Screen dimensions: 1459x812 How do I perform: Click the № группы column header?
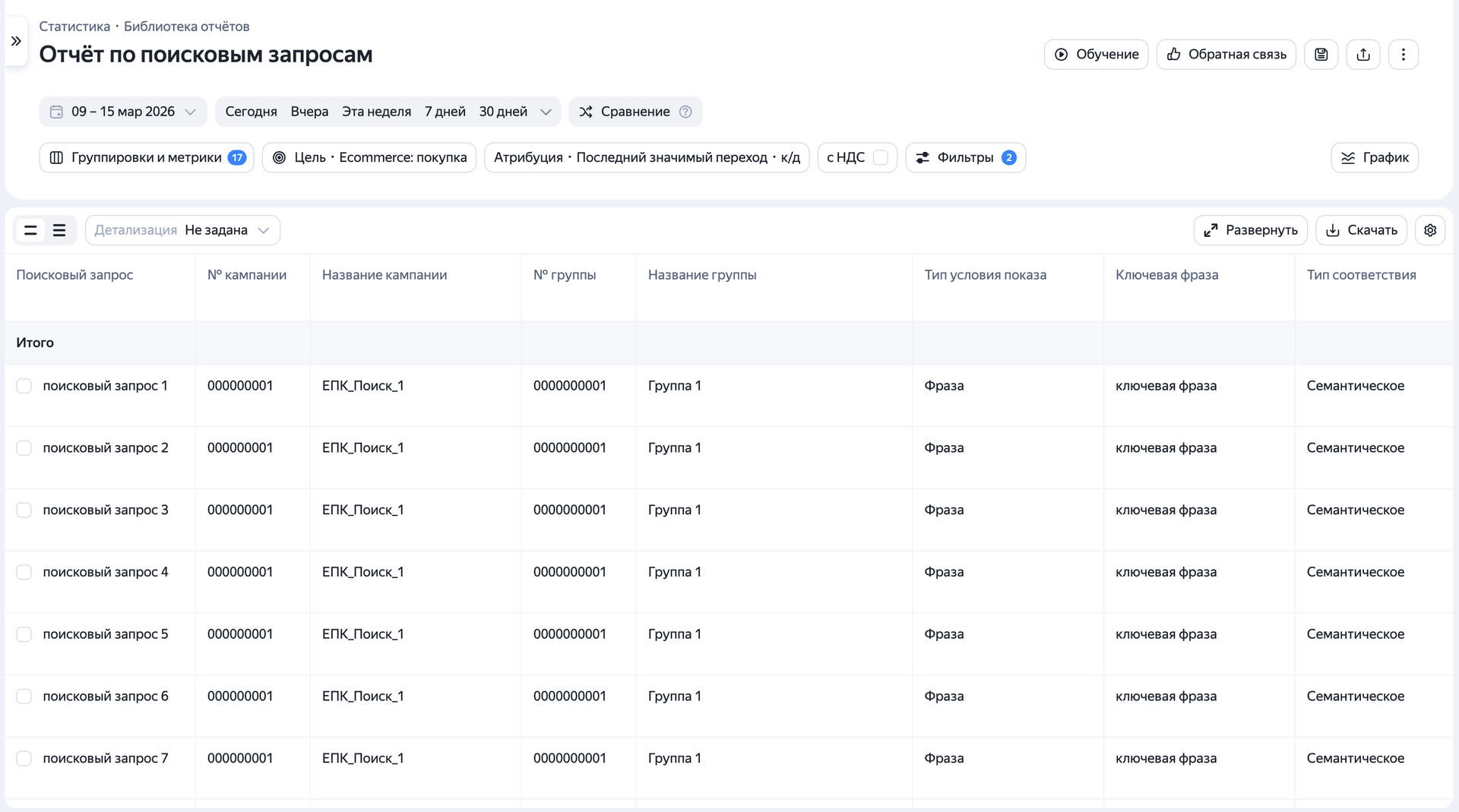click(565, 275)
